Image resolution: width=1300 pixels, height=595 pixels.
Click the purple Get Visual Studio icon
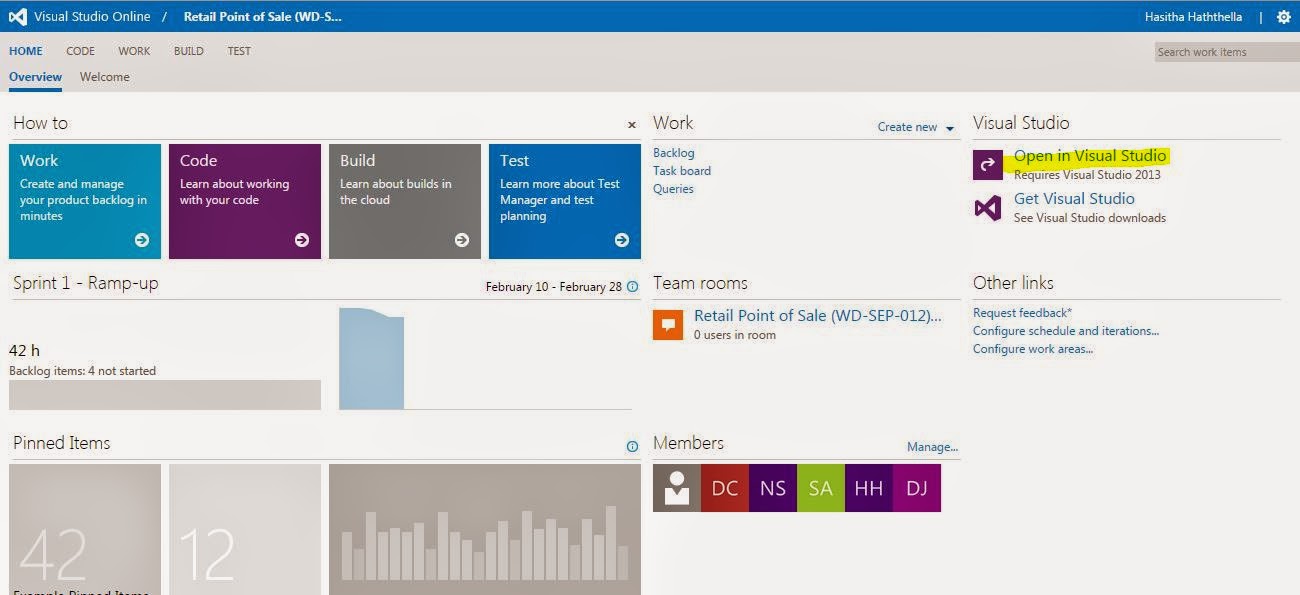(986, 205)
